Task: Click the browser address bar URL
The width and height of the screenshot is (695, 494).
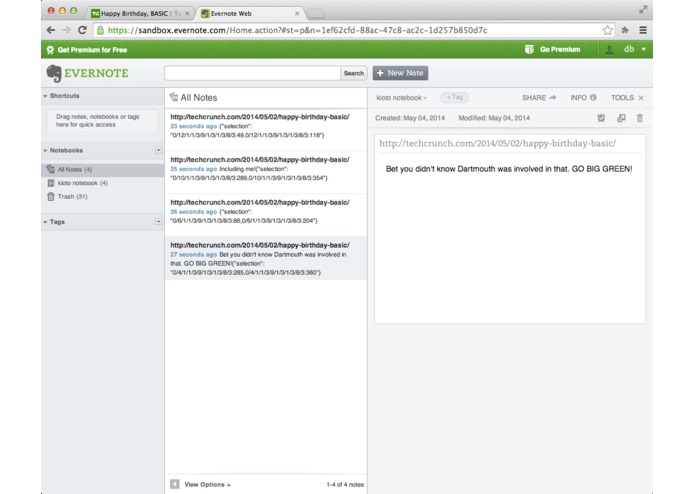Action: [x=297, y=30]
